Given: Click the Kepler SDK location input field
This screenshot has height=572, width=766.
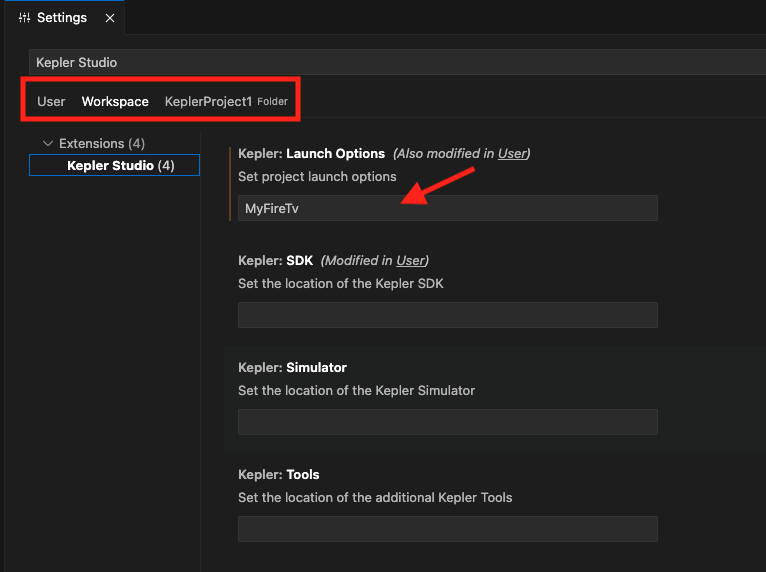Looking at the screenshot, I should [x=447, y=315].
